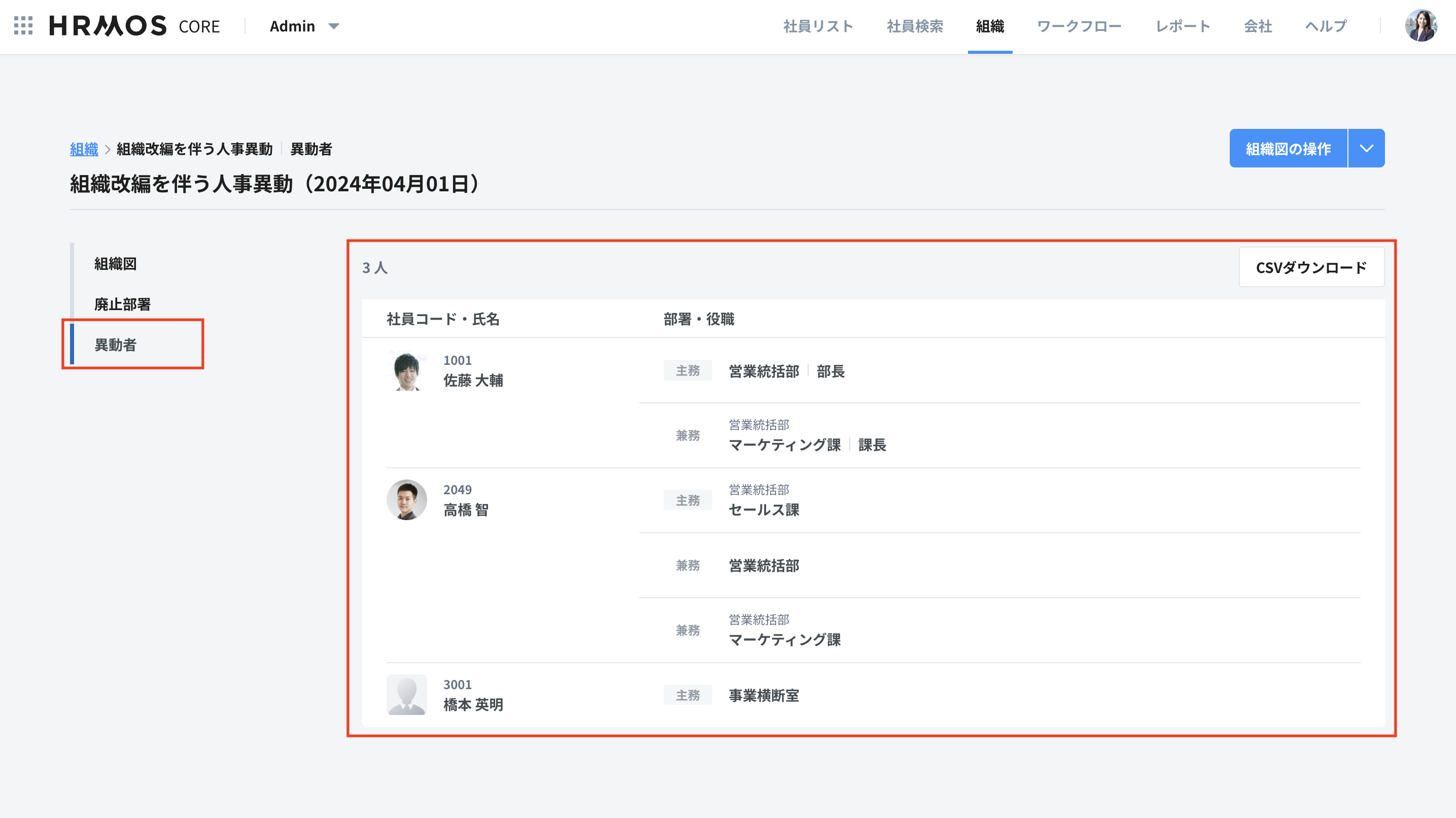This screenshot has height=818, width=1456.
Task: Click 佐藤 大輔's profile photo
Action: click(406, 371)
